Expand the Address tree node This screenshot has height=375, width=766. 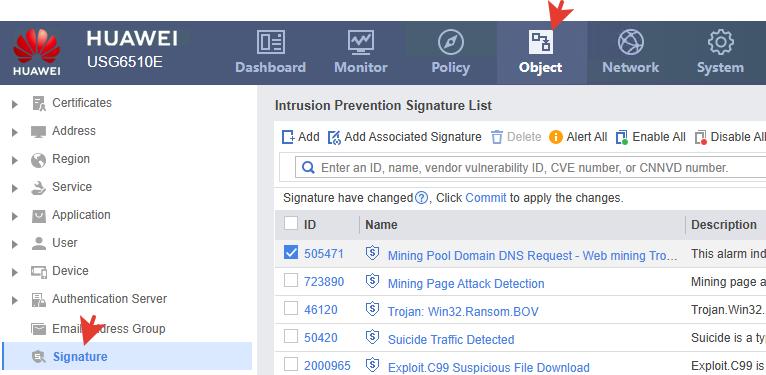click(x=15, y=132)
